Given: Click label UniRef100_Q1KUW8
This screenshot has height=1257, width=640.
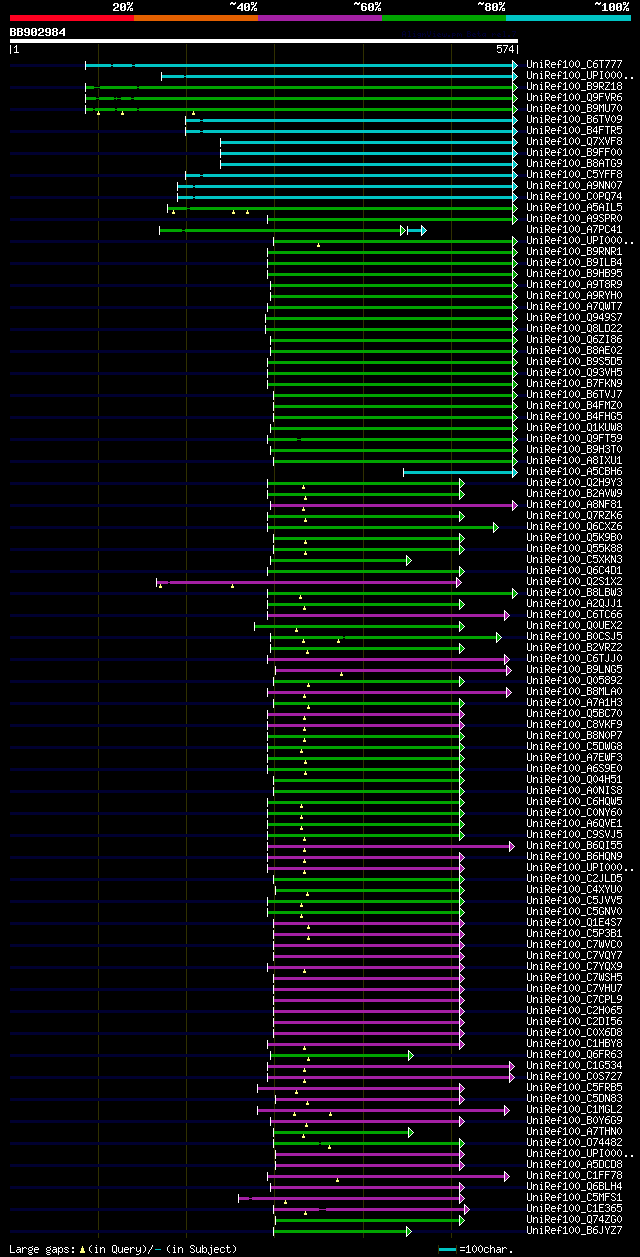Looking at the screenshot, I should pyautogui.click(x=574, y=427).
